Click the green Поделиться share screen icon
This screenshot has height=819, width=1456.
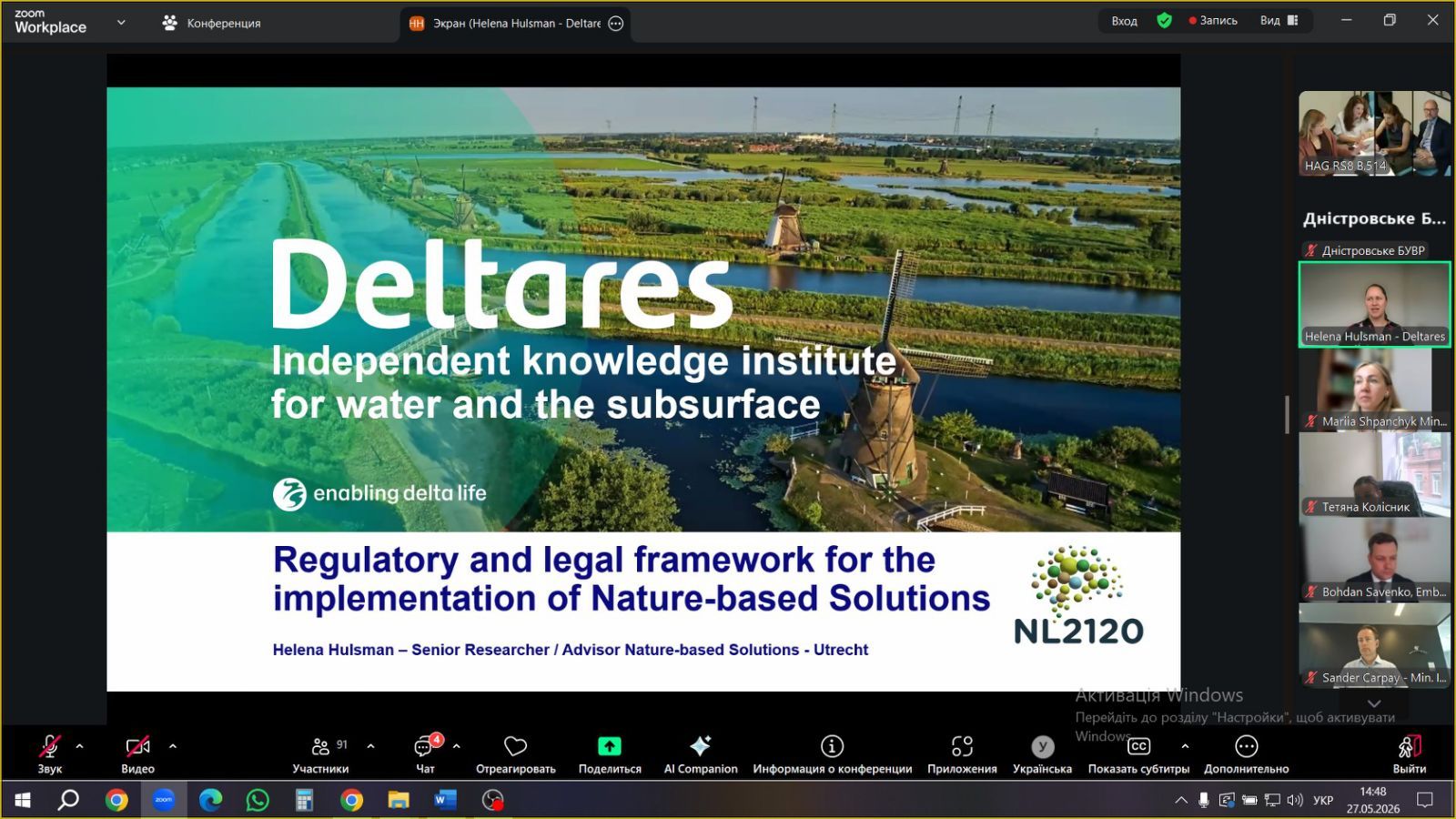(x=610, y=746)
